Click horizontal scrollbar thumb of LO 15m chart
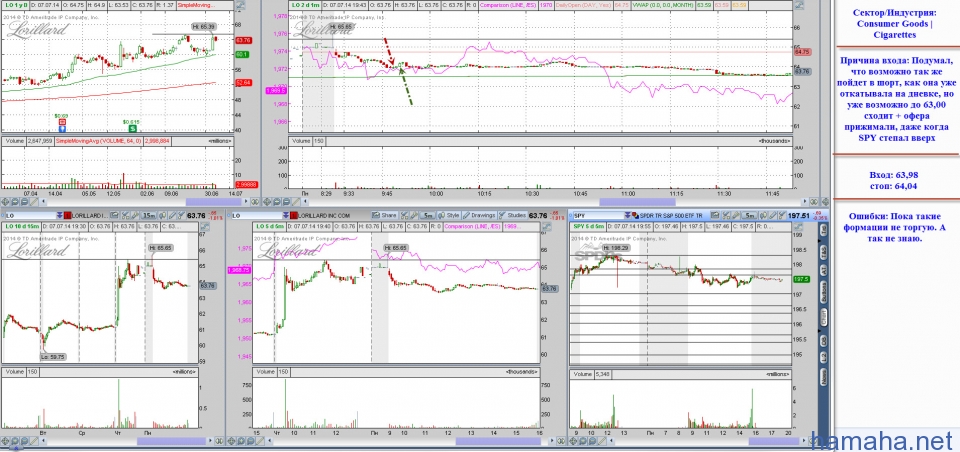This screenshot has width=960, height=452. (x=171, y=441)
